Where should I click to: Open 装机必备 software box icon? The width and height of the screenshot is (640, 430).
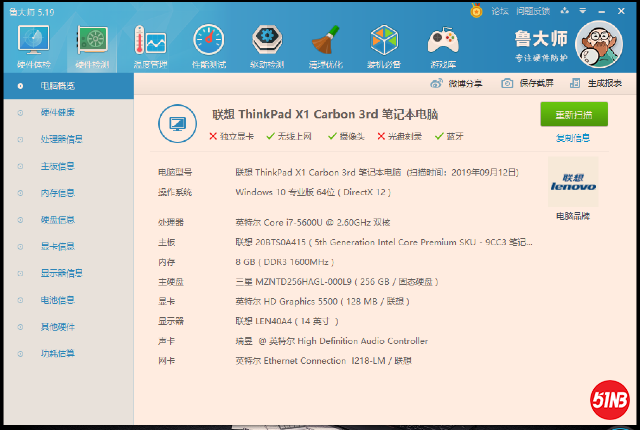pyautogui.click(x=384, y=44)
